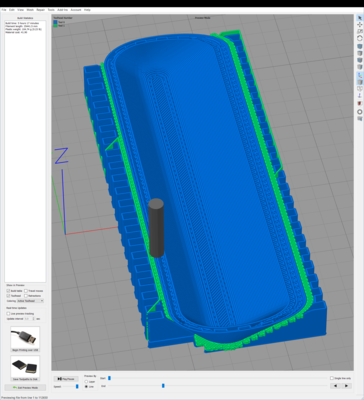Click Exit Preview Mode button
The width and height of the screenshot is (364, 400).
25,388
